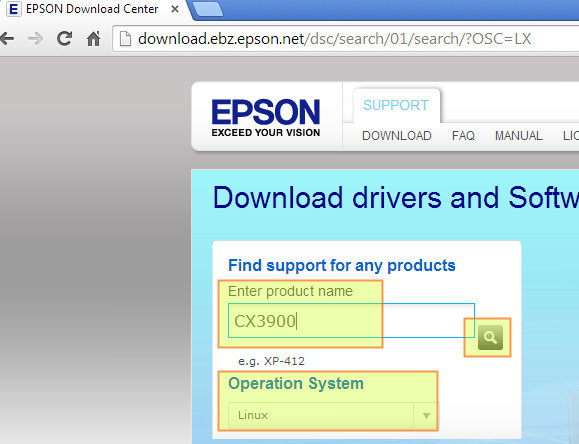Go to the browser home page icon
Image resolution: width=579 pixels, height=444 pixels.
pyautogui.click(x=93, y=38)
